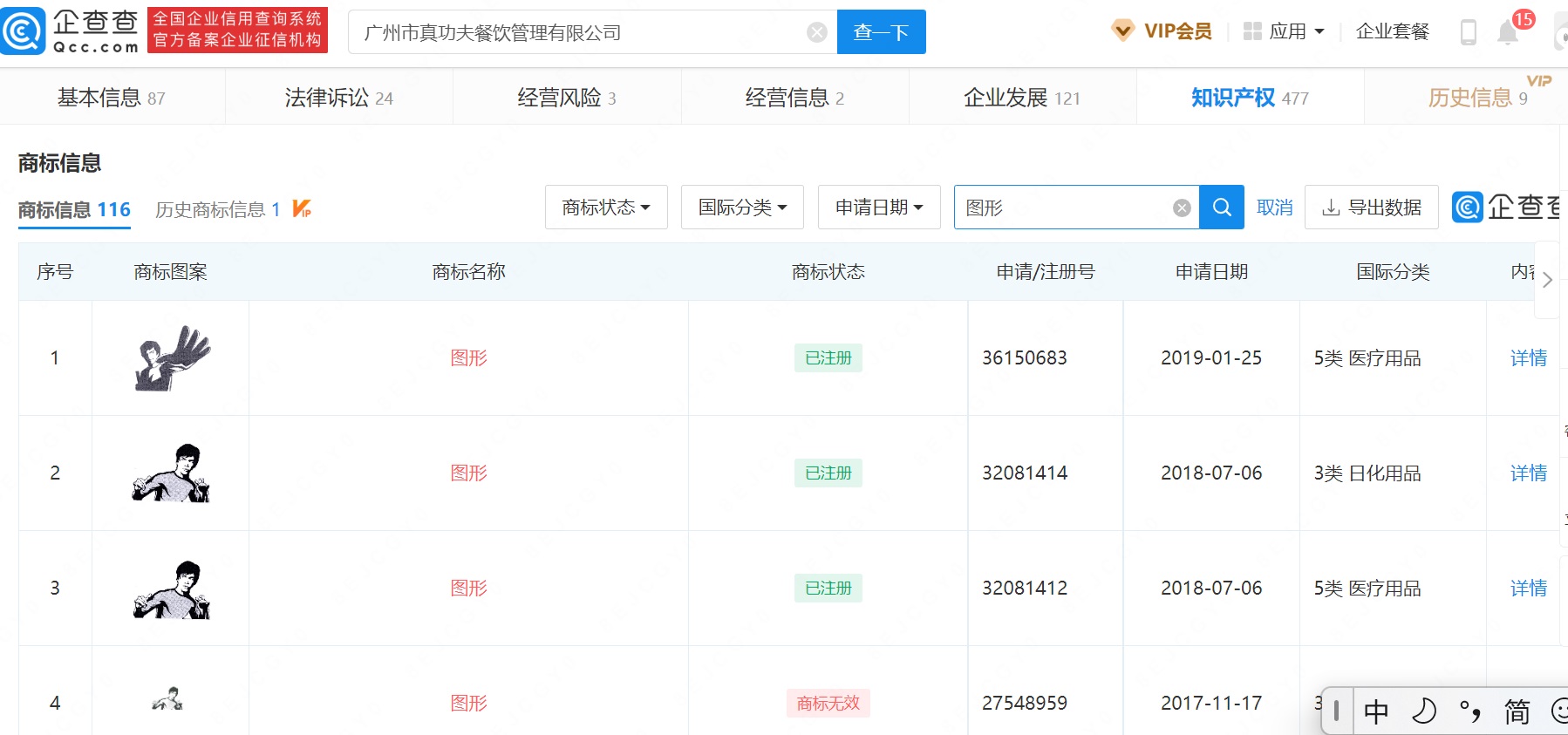Click the VIP会员 diamond icon
The image size is (1568, 735).
(x=1122, y=31)
